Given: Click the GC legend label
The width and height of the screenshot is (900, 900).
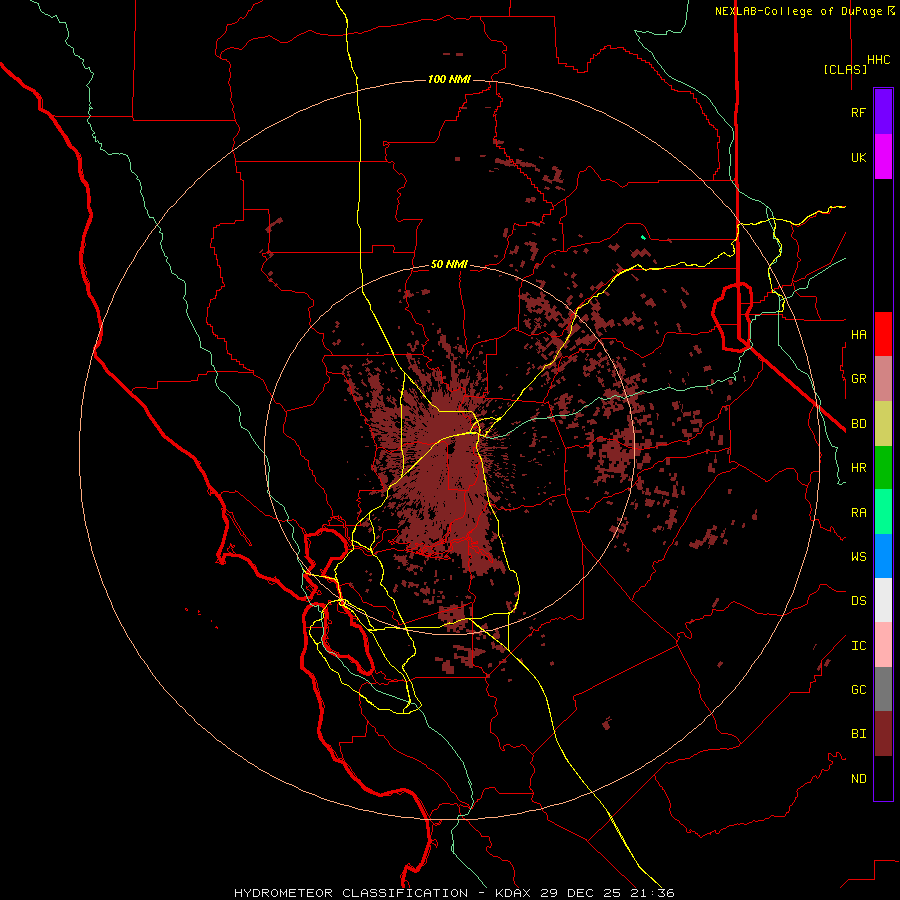Looking at the screenshot, I should coord(858,690).
